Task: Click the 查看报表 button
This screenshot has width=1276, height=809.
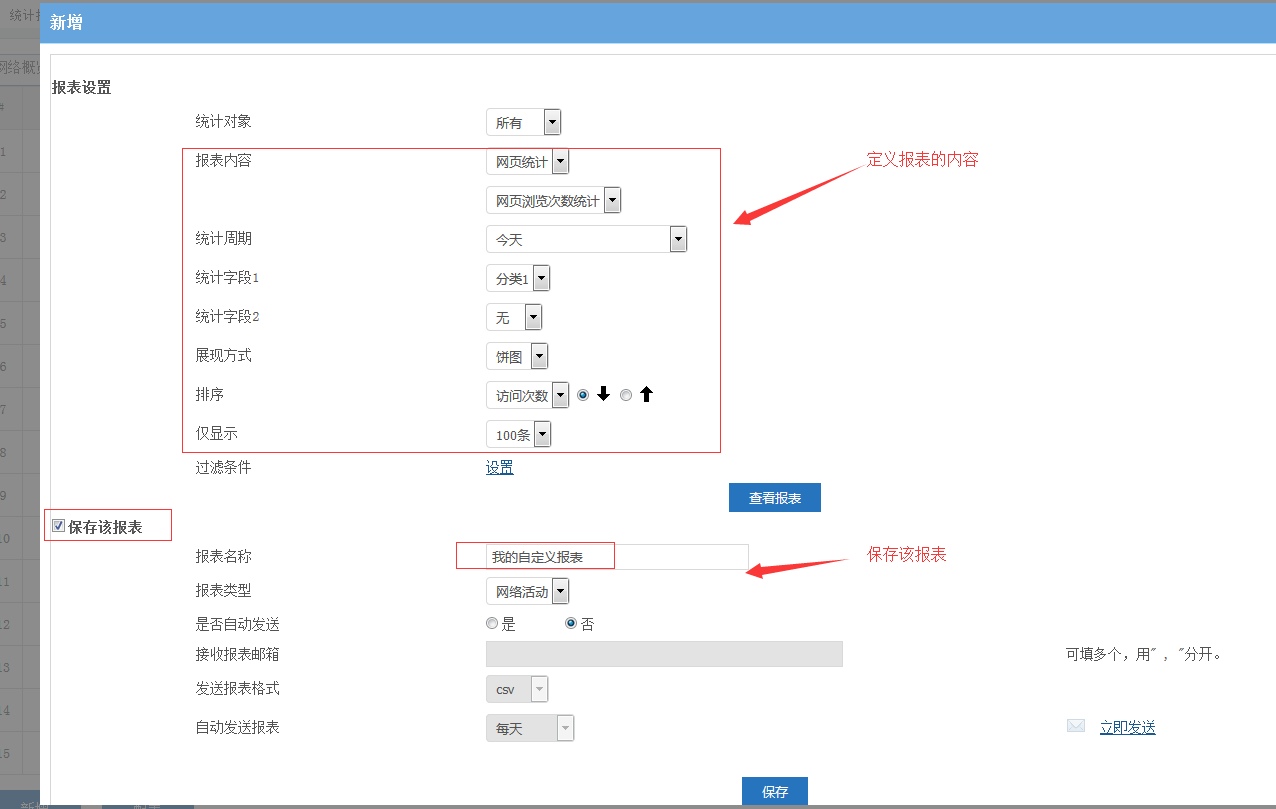Action: pos(774,497)
